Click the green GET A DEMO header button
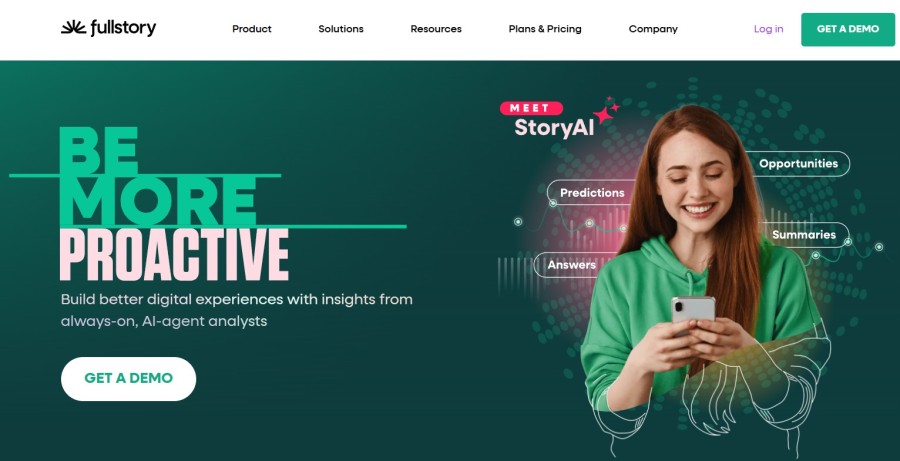The width and height of the screenshot is (900, 461). pyautogui.click(x=848, y=29)
